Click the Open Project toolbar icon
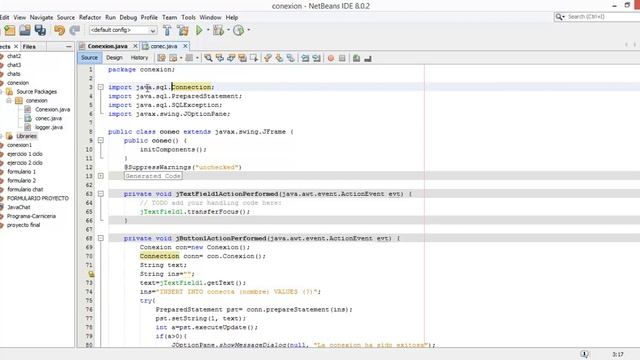 [x=25, y=30]
